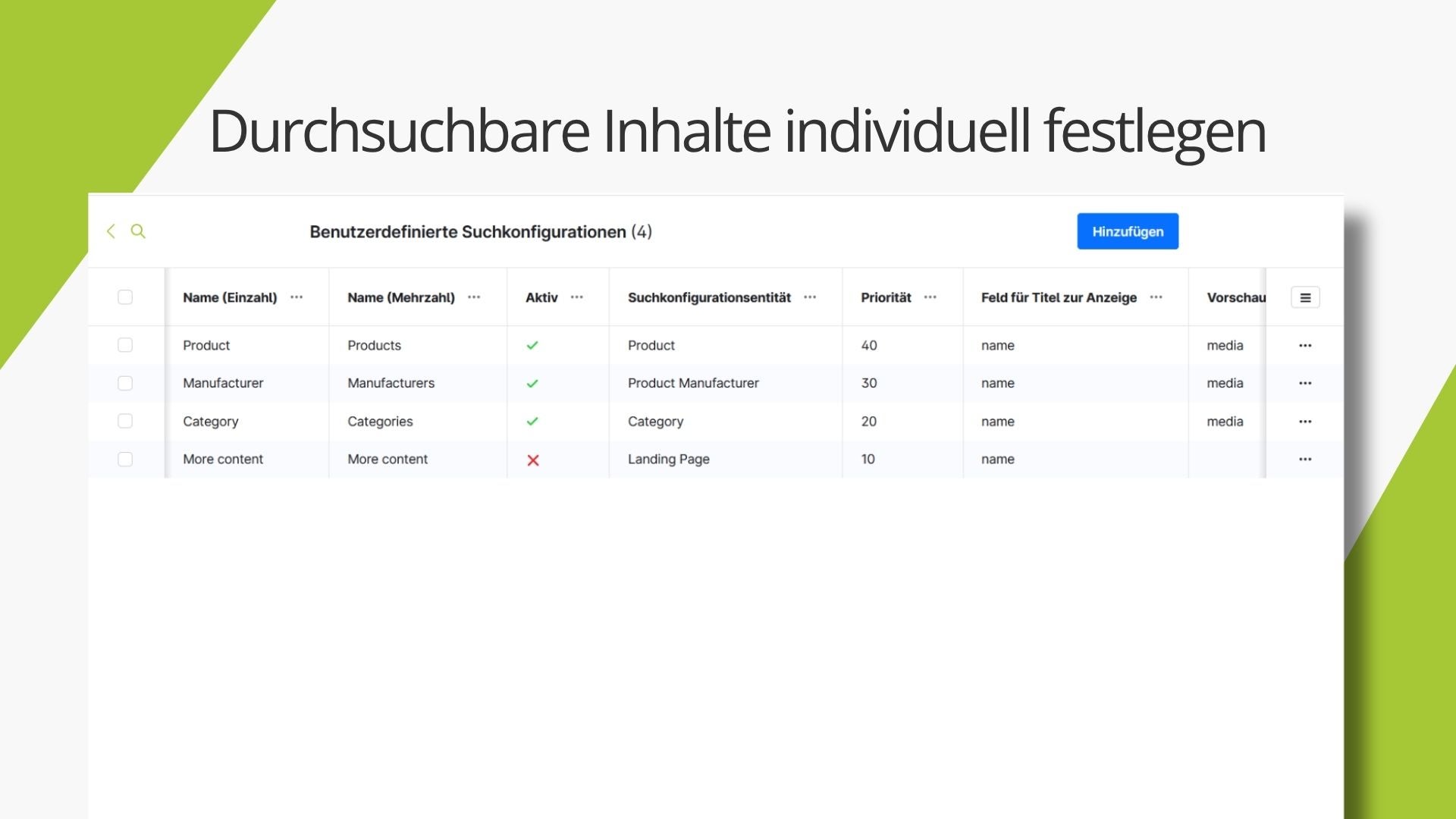
Task: Click priority value 10
Action: click(868, 460)
